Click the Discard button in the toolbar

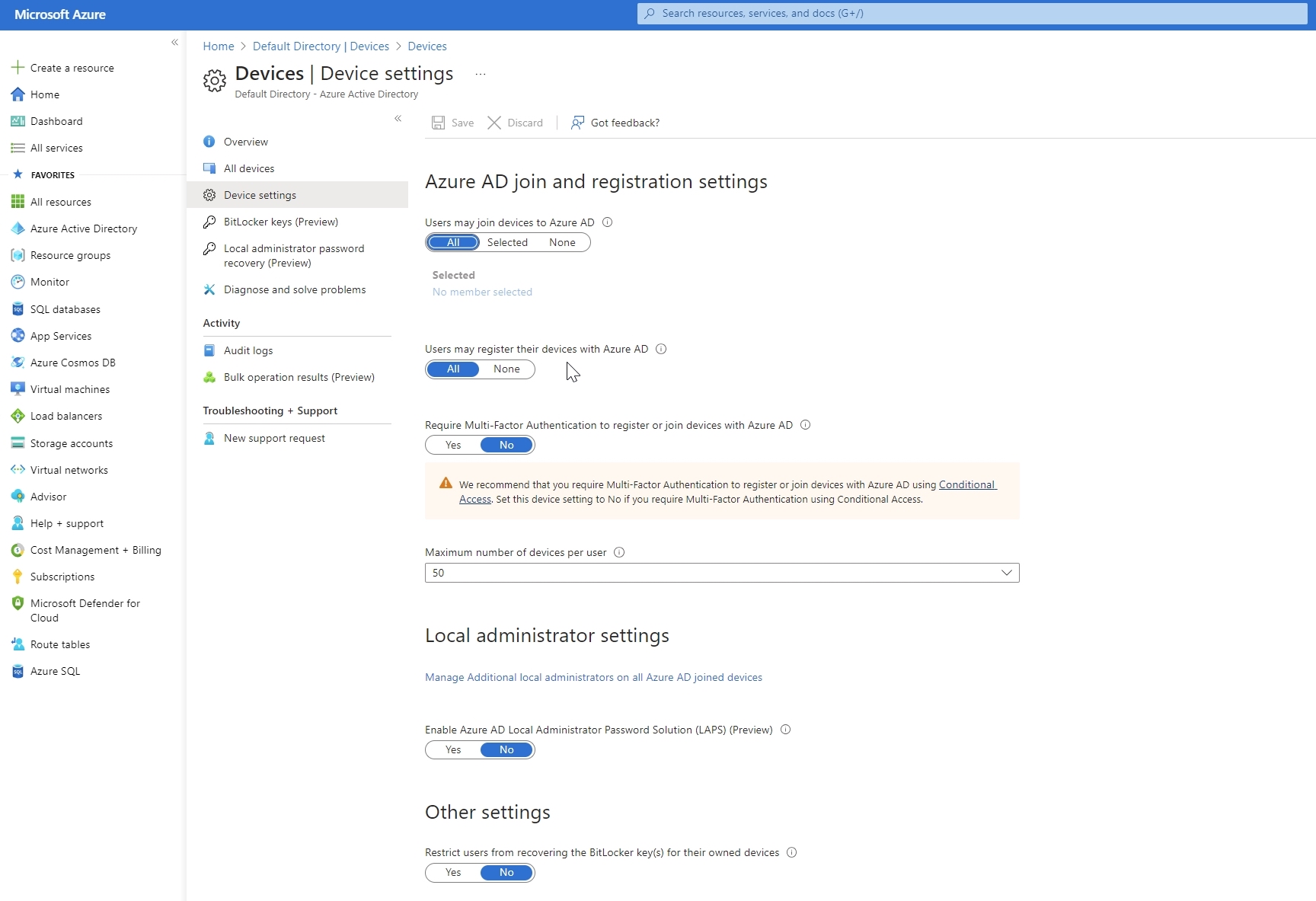(x=516, y=123)
